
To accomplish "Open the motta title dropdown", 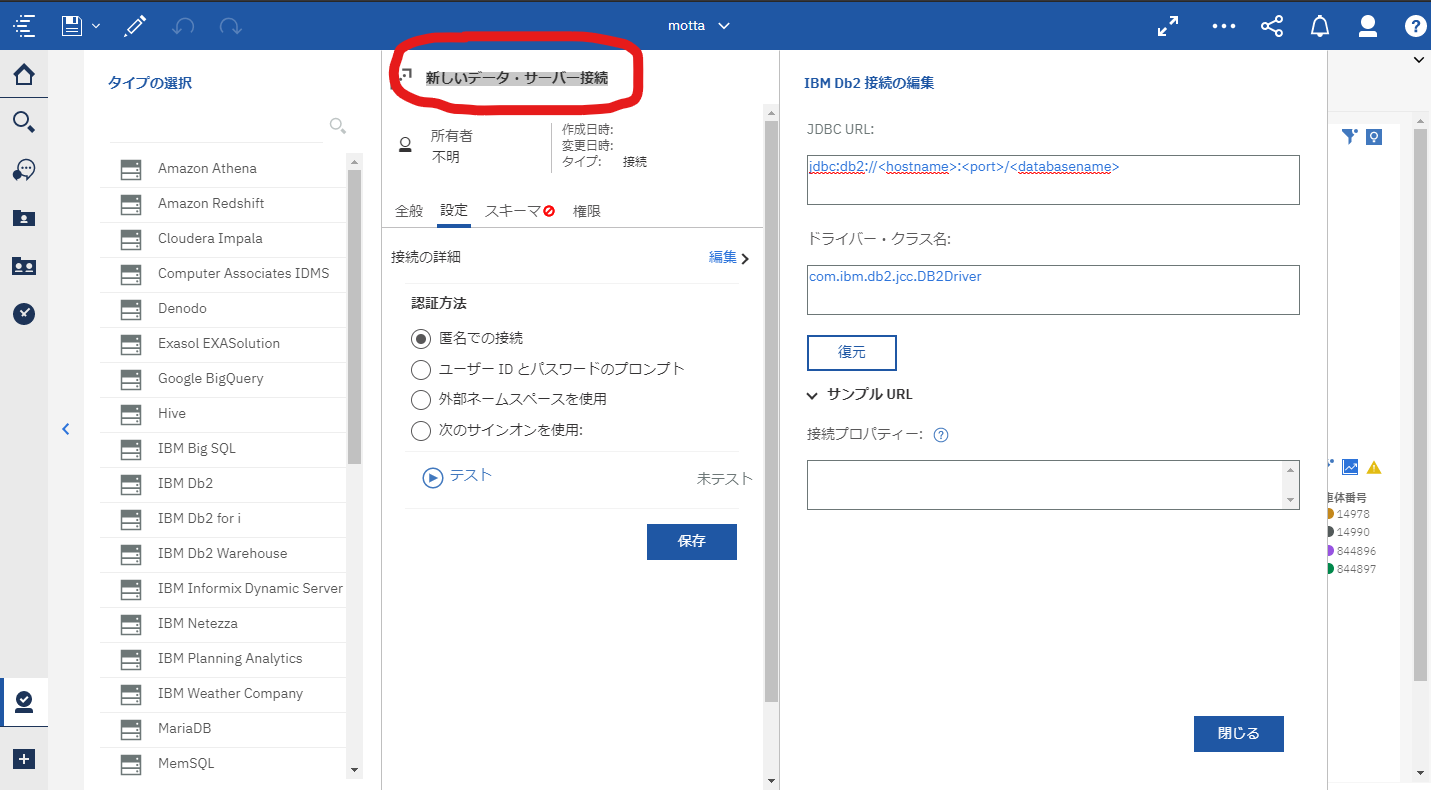I will 700,26.
